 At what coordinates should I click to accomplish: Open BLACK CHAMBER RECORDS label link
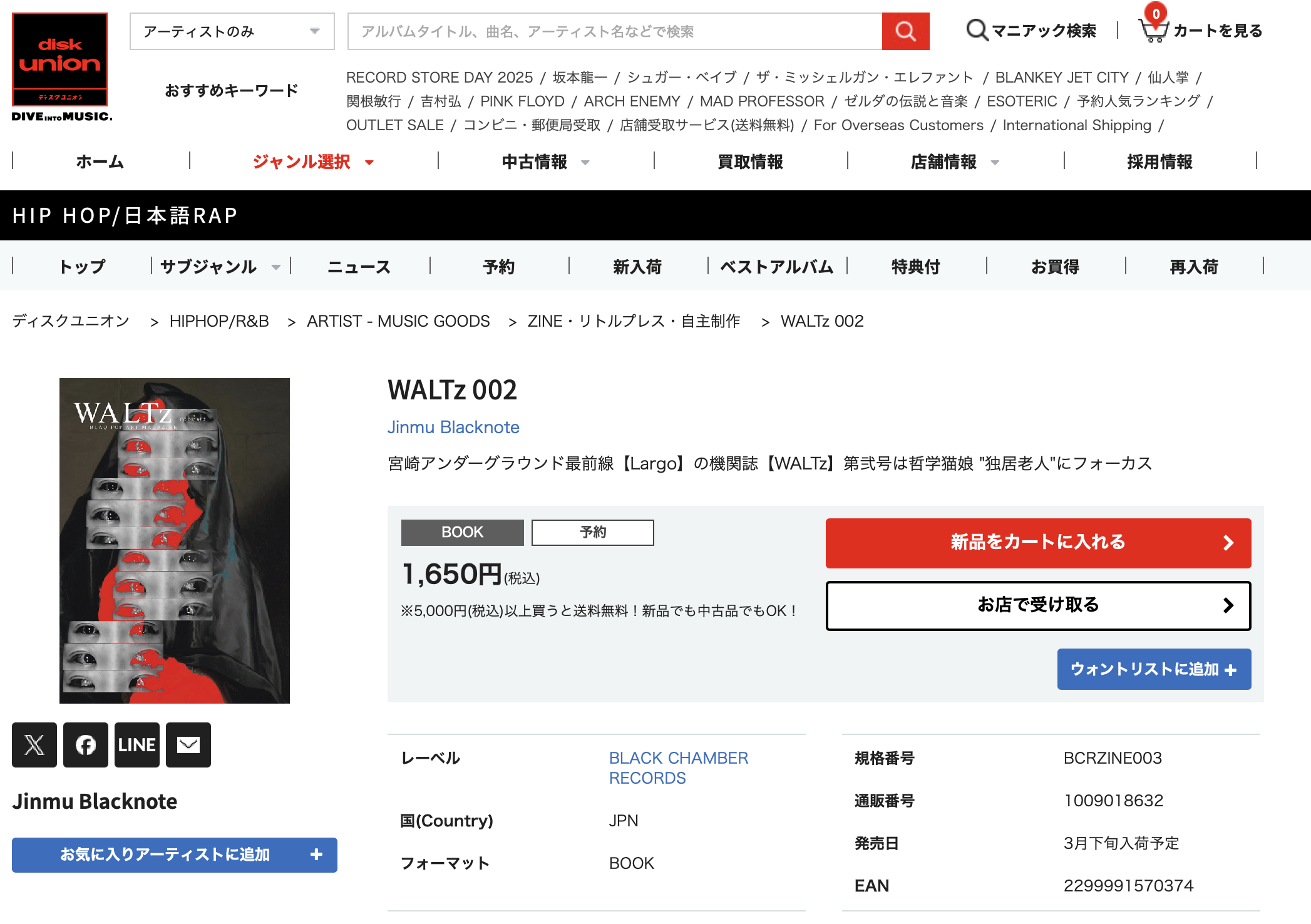[x=679, y=768]
